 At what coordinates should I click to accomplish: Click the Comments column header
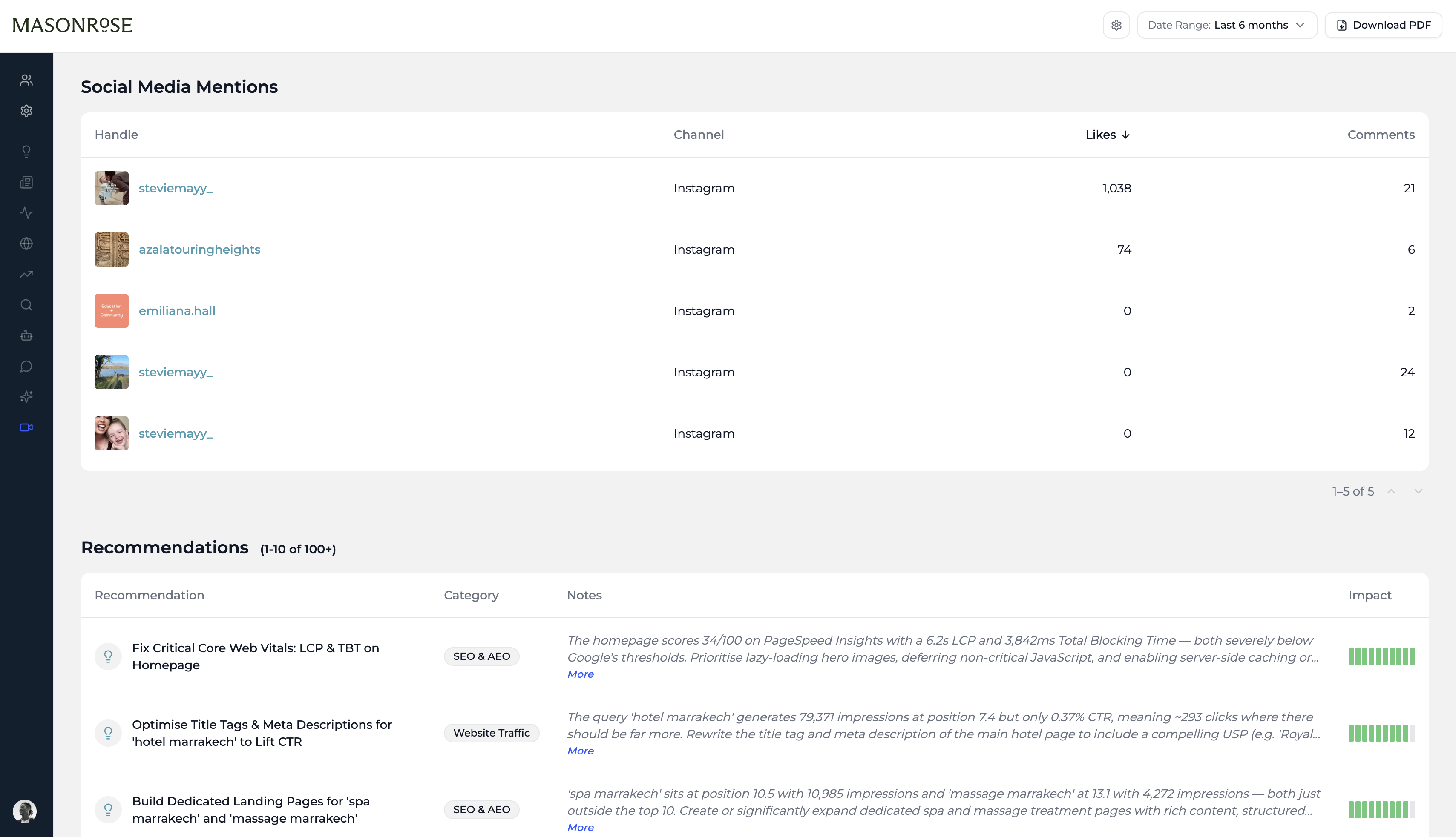point(1381,135)
